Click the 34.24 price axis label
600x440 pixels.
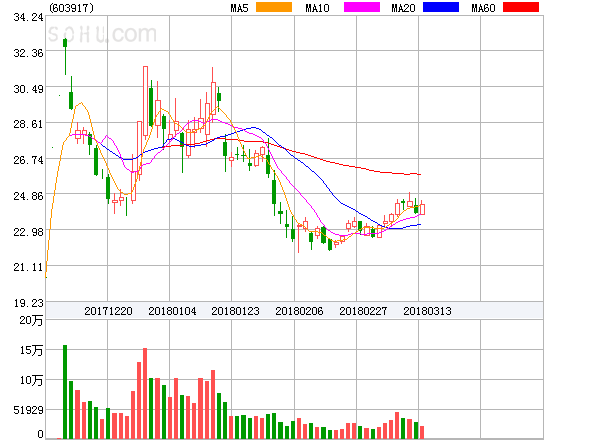coord(28,17)
